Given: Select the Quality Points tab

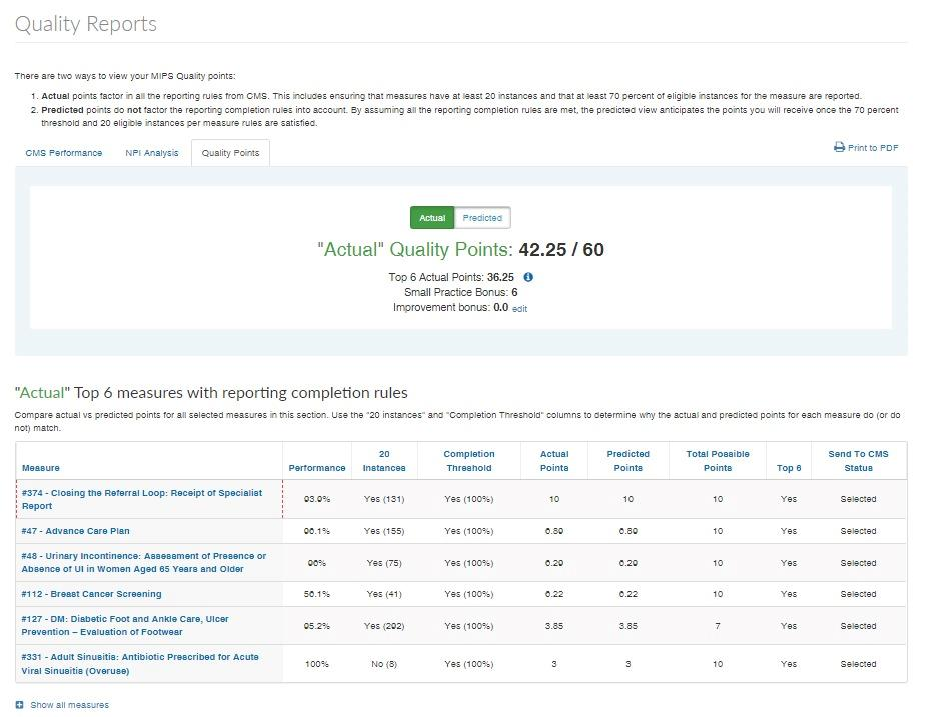Looking at the screenshot, I should coord(230,153).
